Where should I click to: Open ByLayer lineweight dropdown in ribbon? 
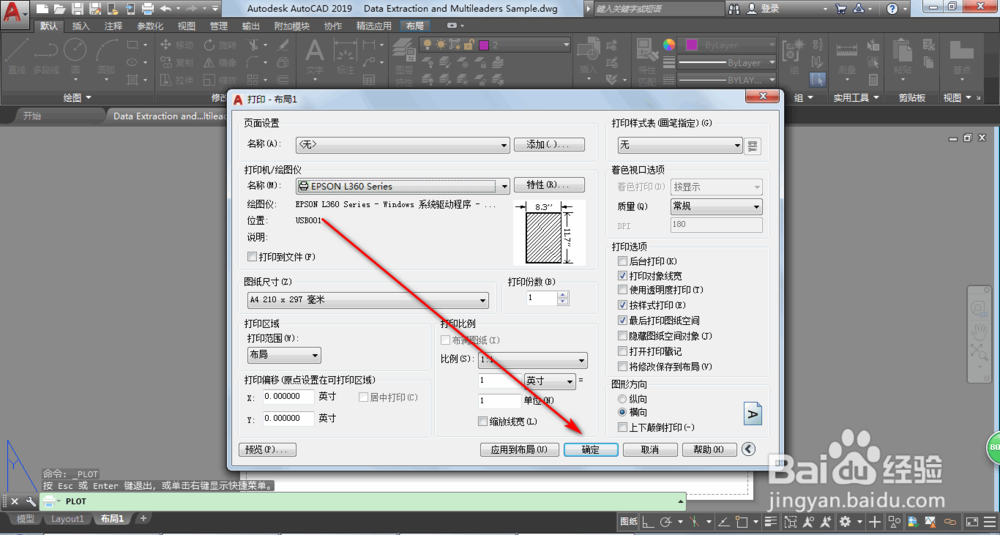726,63
